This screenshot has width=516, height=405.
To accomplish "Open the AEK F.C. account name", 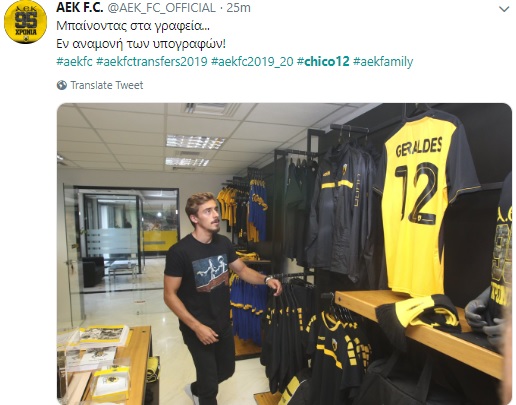I will coord(79,7).
